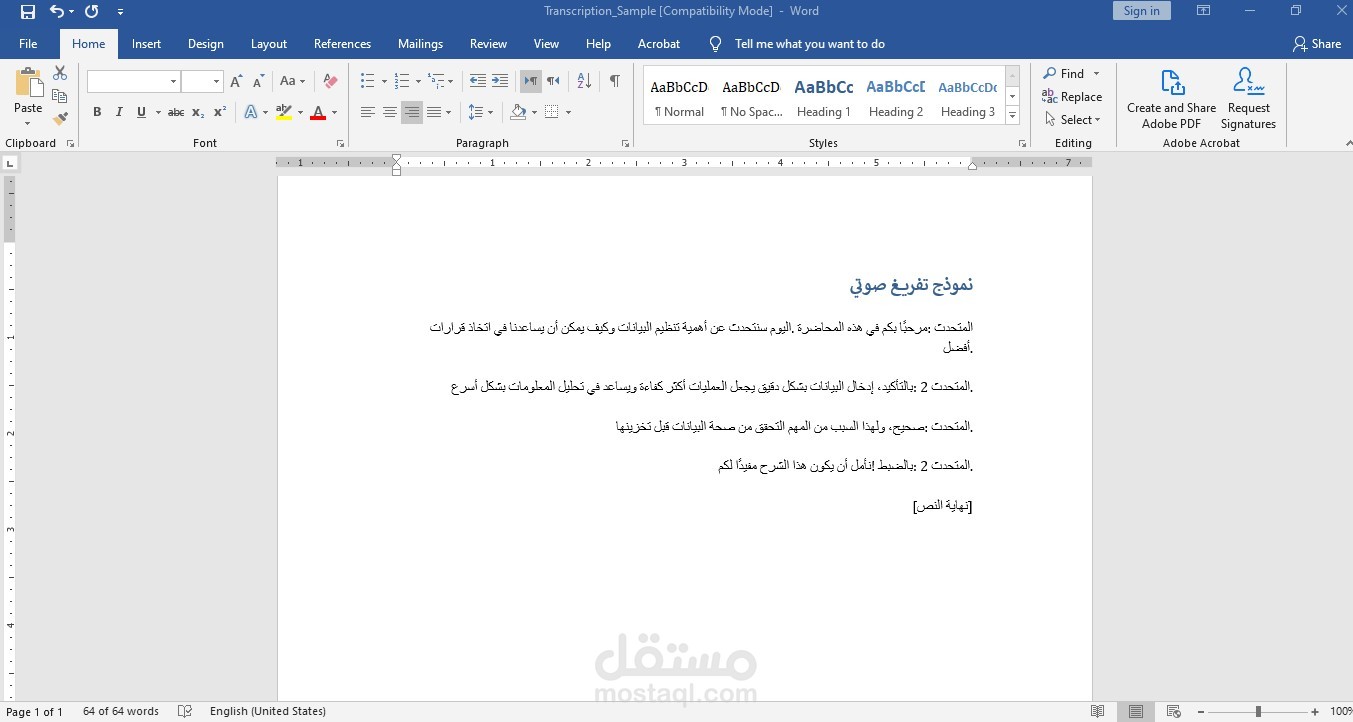The image size is (1353, 722).
Task: Set left-to-right text direction
Action: pos(530,81)
